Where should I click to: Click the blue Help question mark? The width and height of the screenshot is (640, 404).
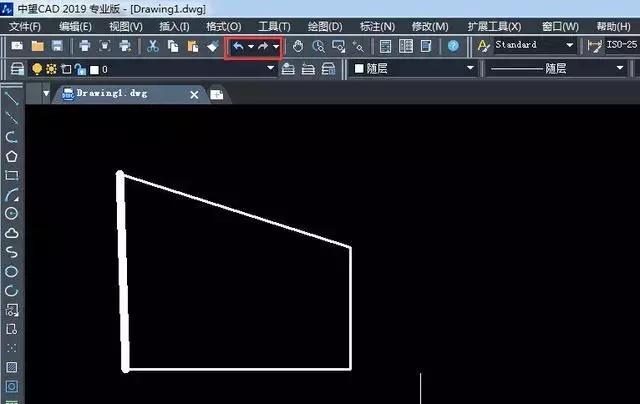(x=453, y=46)
